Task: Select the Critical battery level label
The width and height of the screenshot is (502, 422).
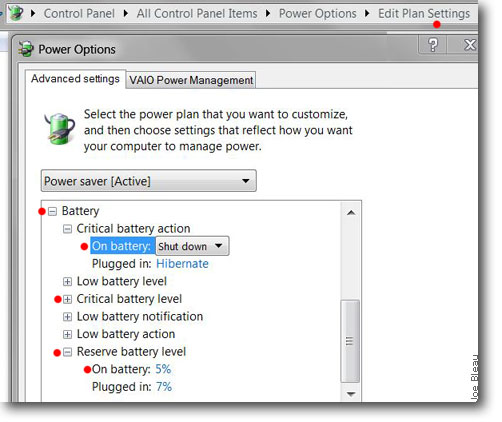Action: [x=129, y=299]
